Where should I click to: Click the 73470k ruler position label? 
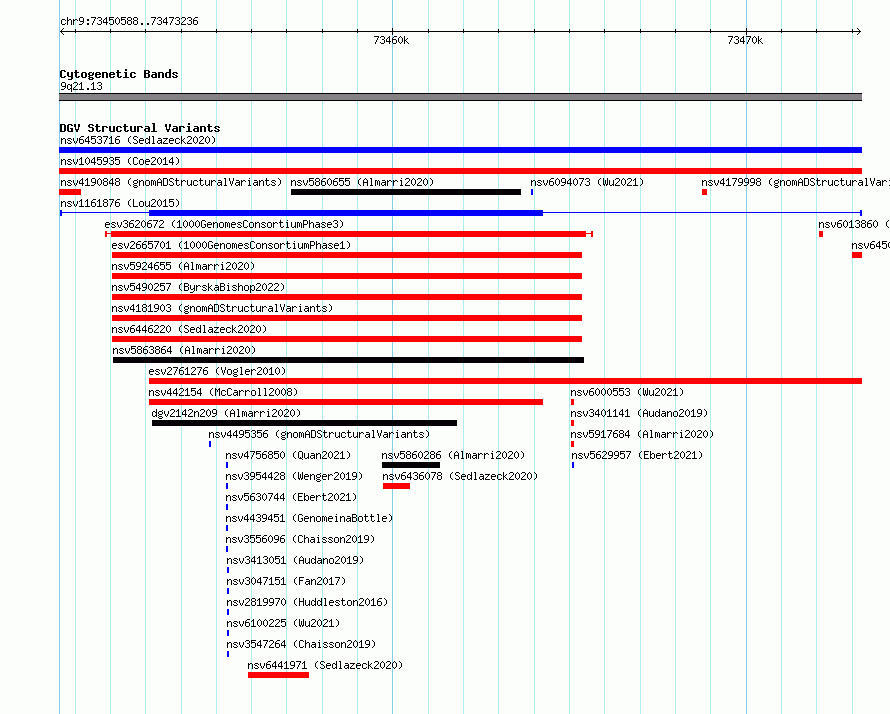(x=745, y=40)
